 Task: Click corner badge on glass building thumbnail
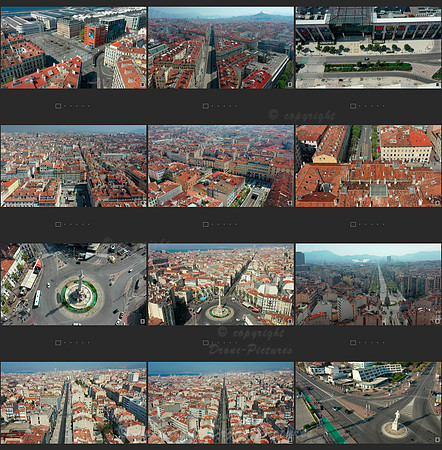pos(437,84)
